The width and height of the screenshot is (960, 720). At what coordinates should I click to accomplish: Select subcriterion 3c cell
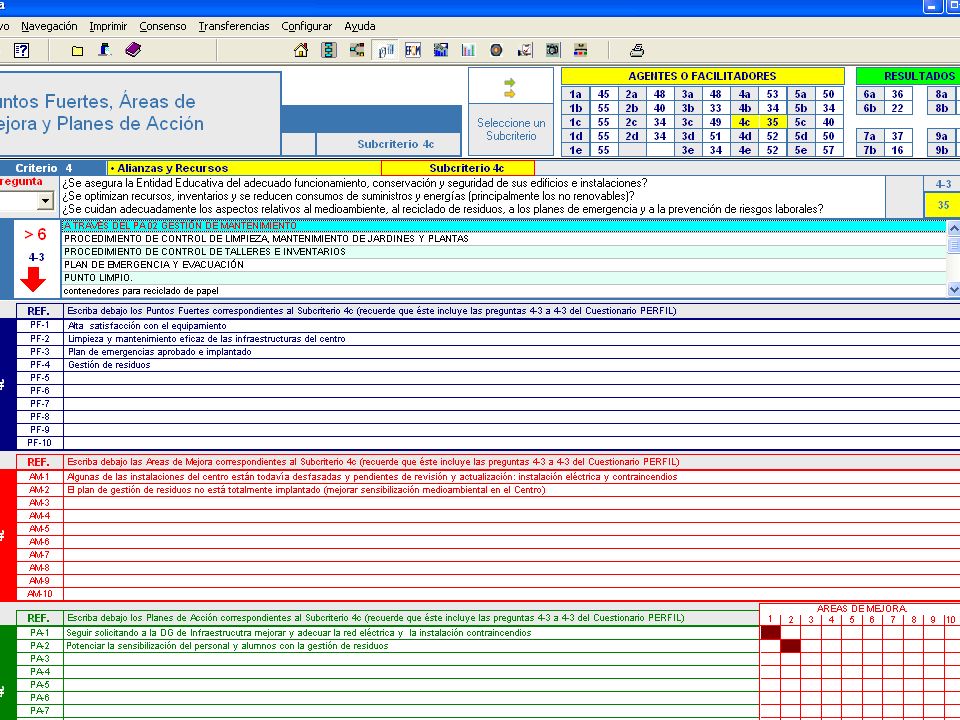[688, 122]
